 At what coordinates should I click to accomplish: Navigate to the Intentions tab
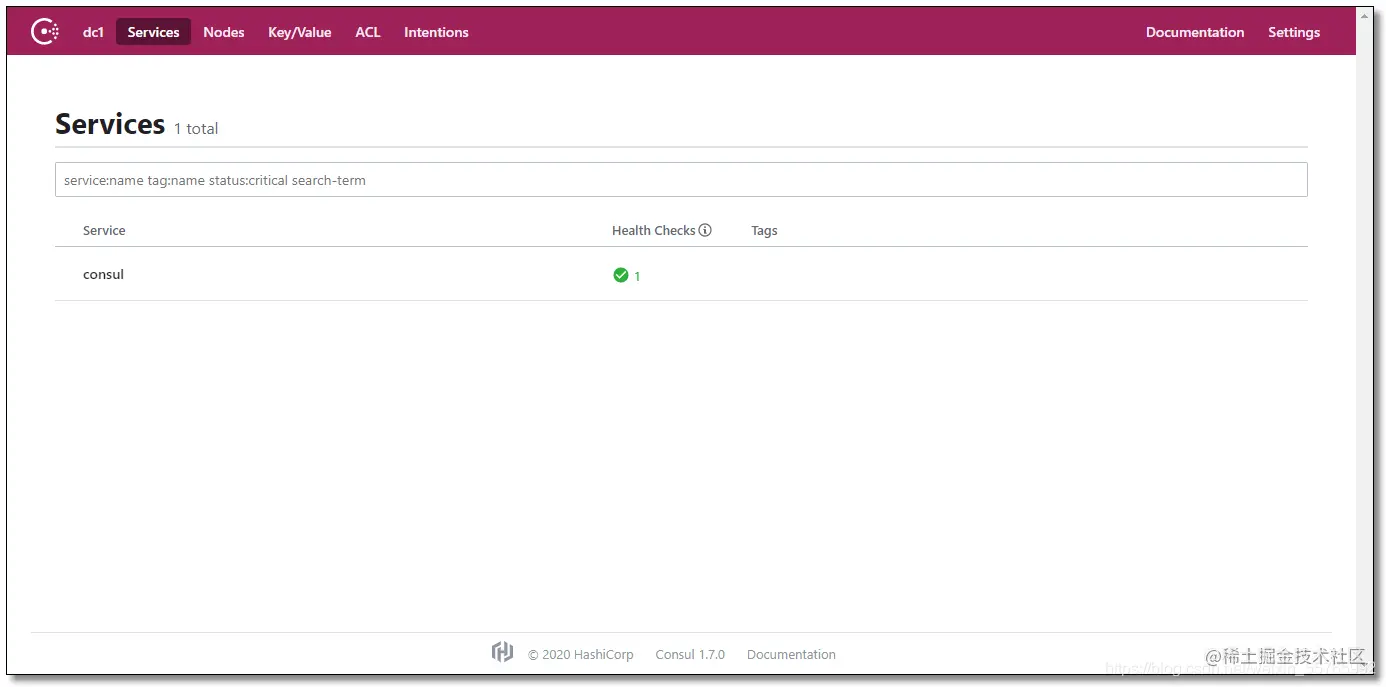click(x=436, y=32)
